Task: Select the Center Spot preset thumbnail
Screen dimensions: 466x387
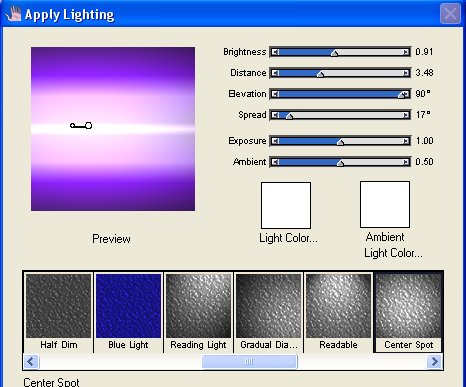Action: click(x=408, y=306)
